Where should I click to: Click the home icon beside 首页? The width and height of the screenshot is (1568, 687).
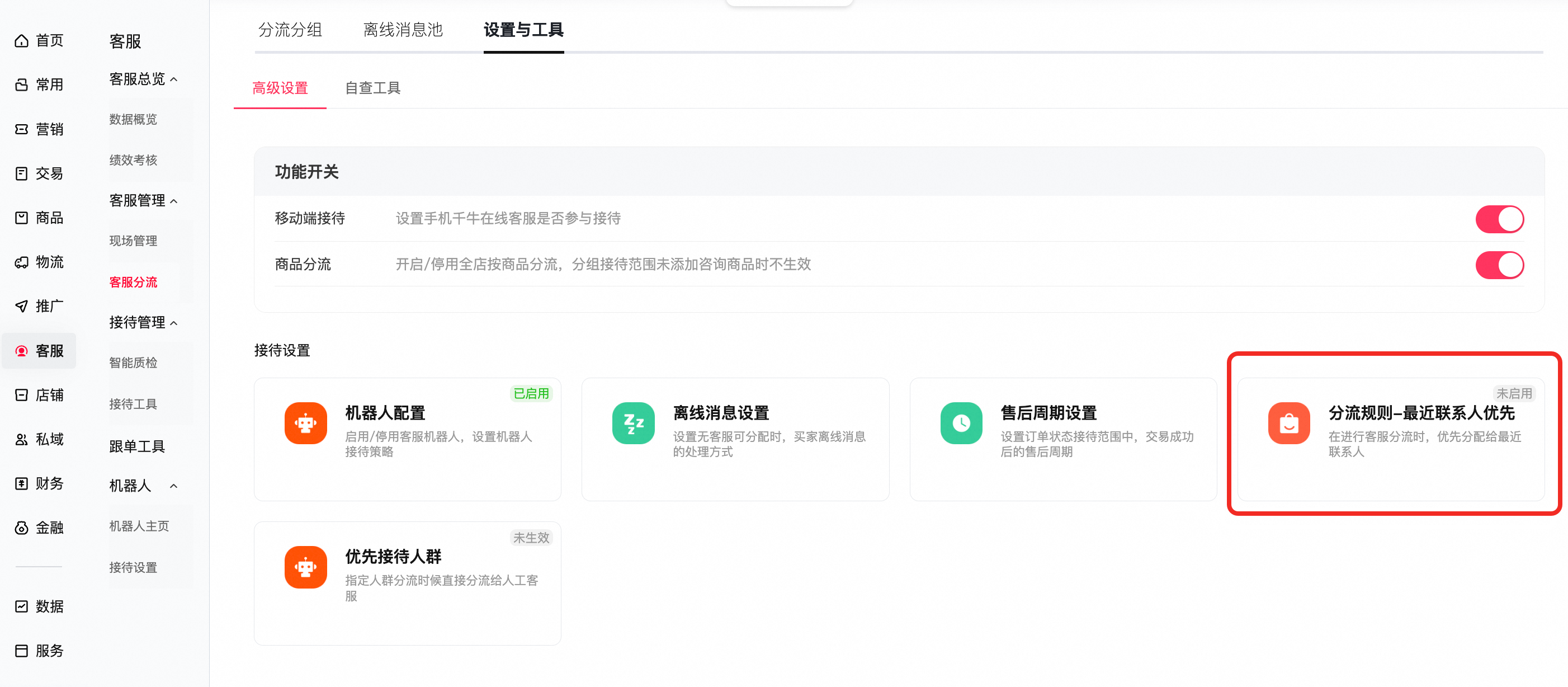coord(21,41)
